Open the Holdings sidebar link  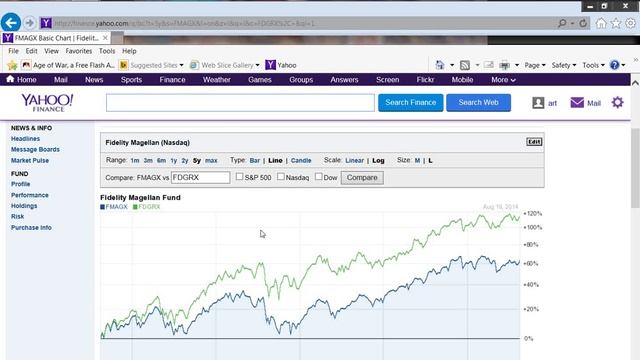[x=24, y=206]
